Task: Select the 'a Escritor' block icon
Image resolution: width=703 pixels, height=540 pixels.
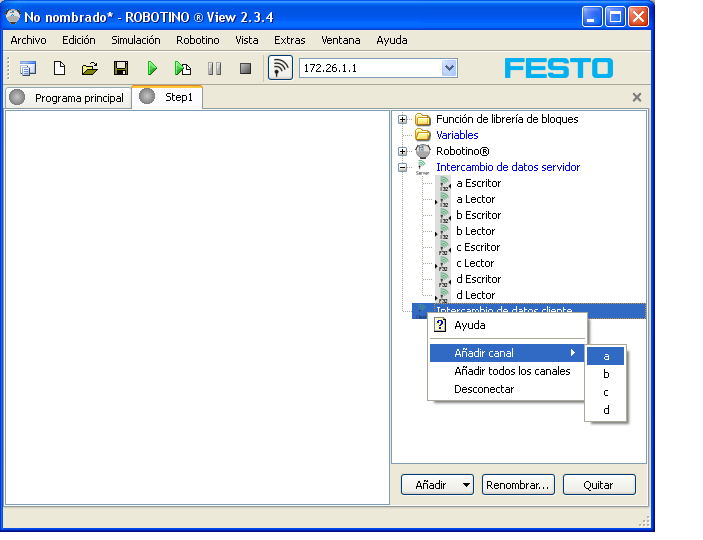Action: 444,183
